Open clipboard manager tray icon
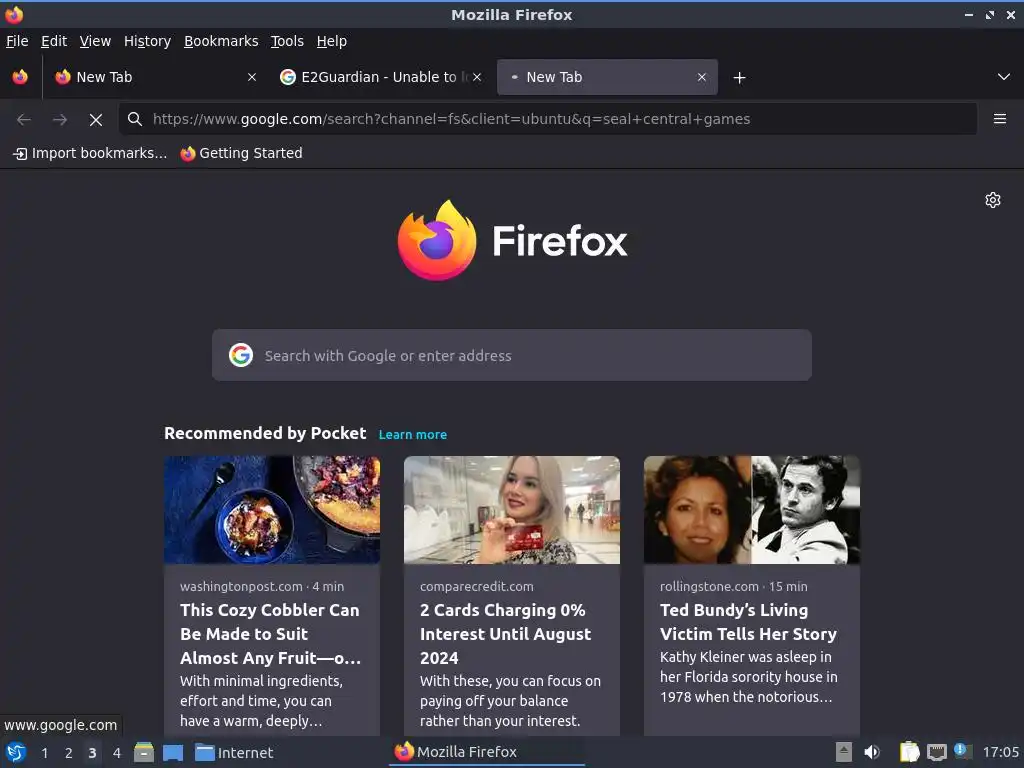The height and width of the screenshot is (768, 1024). pos(909,752)
